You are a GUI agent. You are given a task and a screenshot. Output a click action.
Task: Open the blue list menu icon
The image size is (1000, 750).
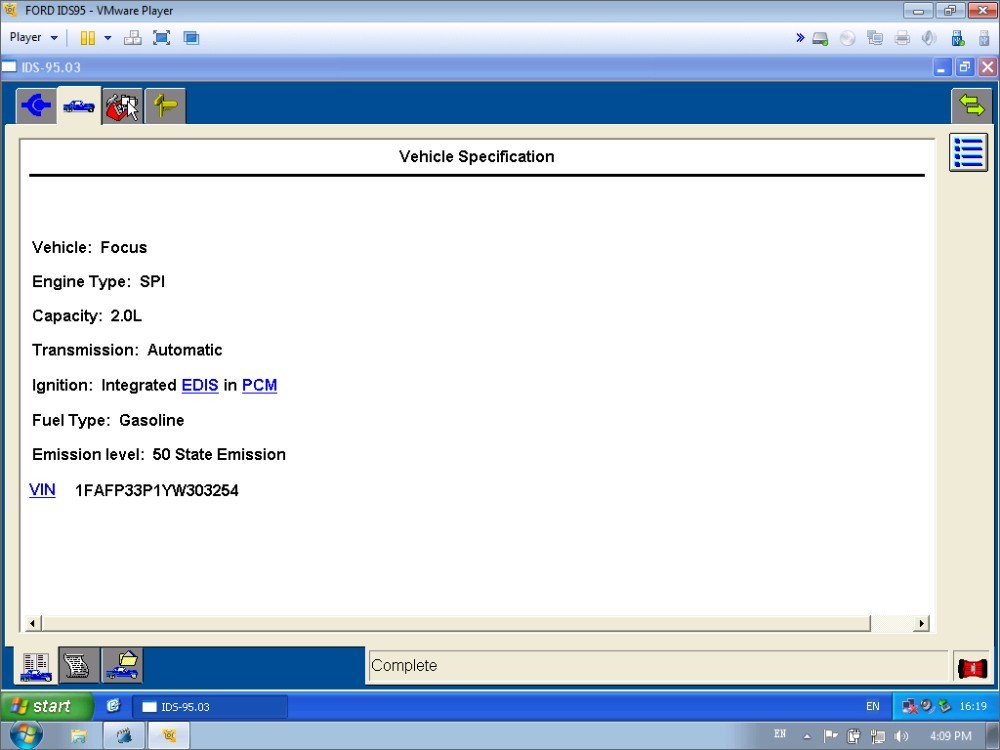pos(968,153)
